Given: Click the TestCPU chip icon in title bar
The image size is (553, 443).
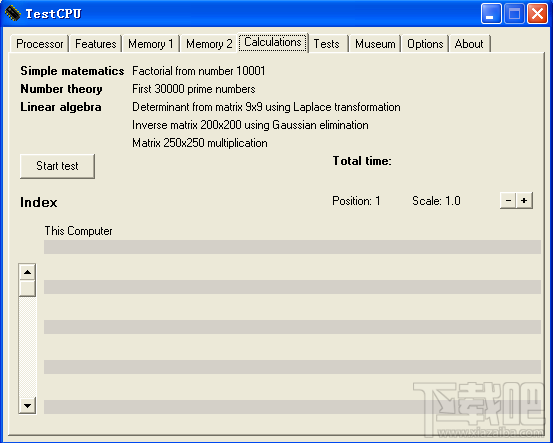Looking at the screenshot, I should (13, 13).
